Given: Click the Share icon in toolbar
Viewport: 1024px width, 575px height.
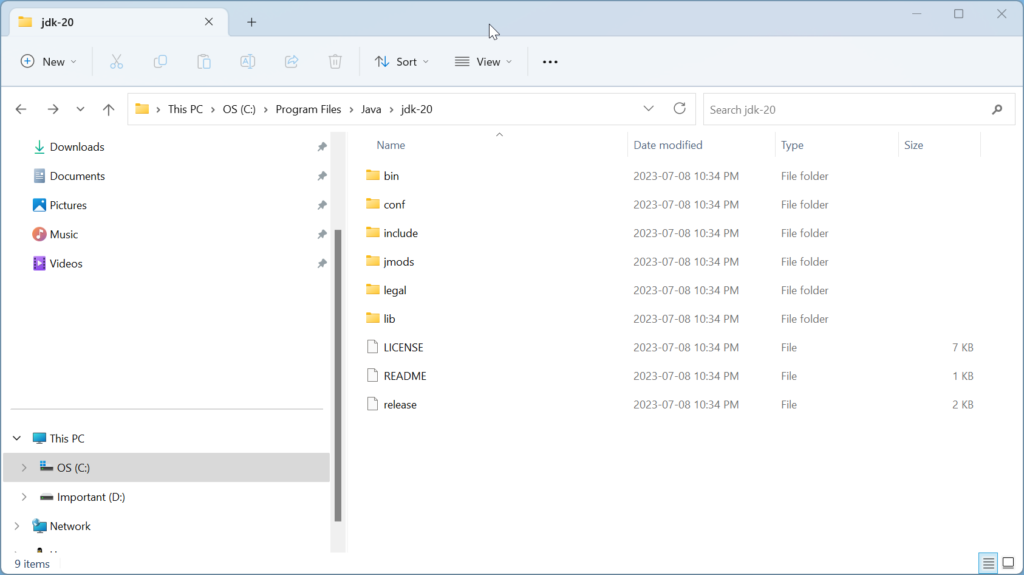Looking at the screenshot, I should (291, 61).
